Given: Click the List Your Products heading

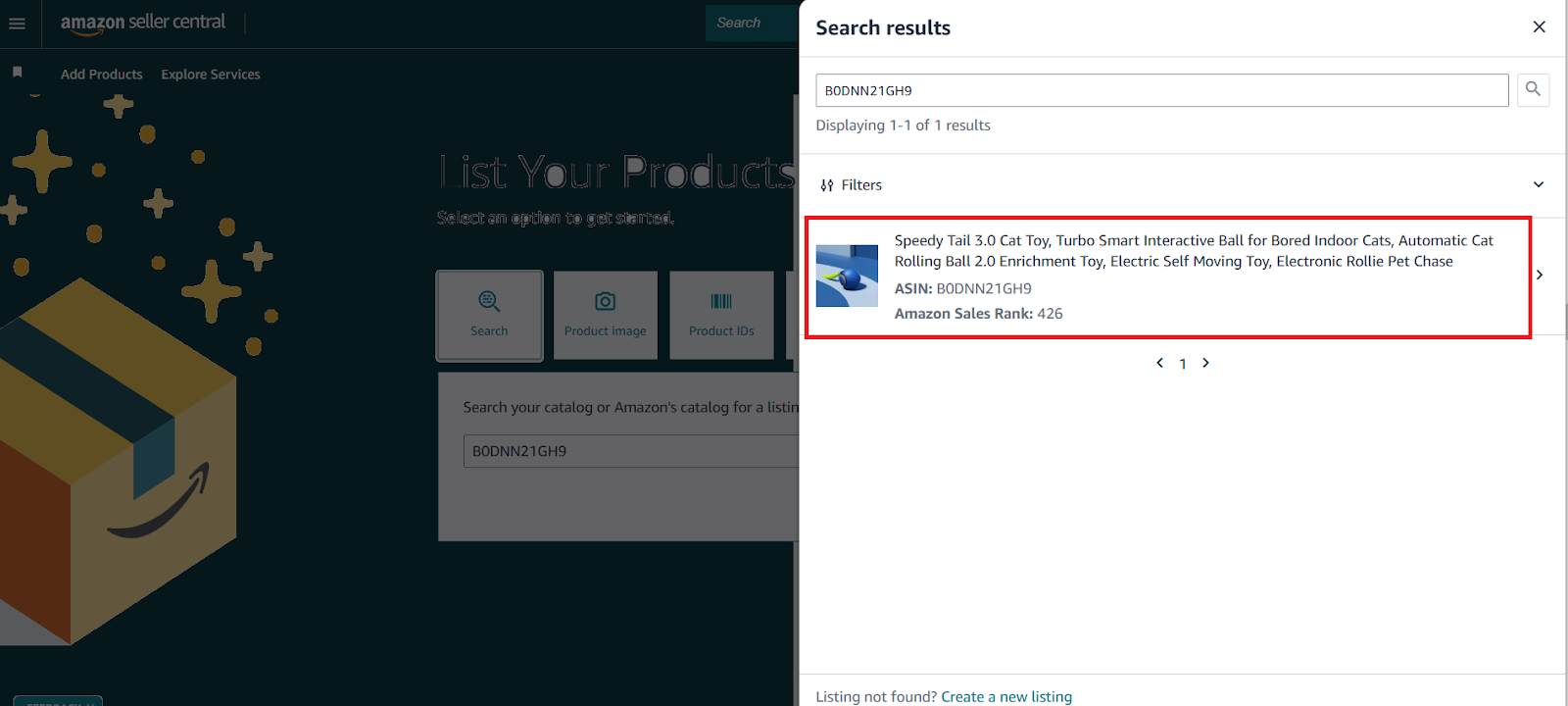Looking at the screenshot, I should pyautogui.click(x=618, y=173).
